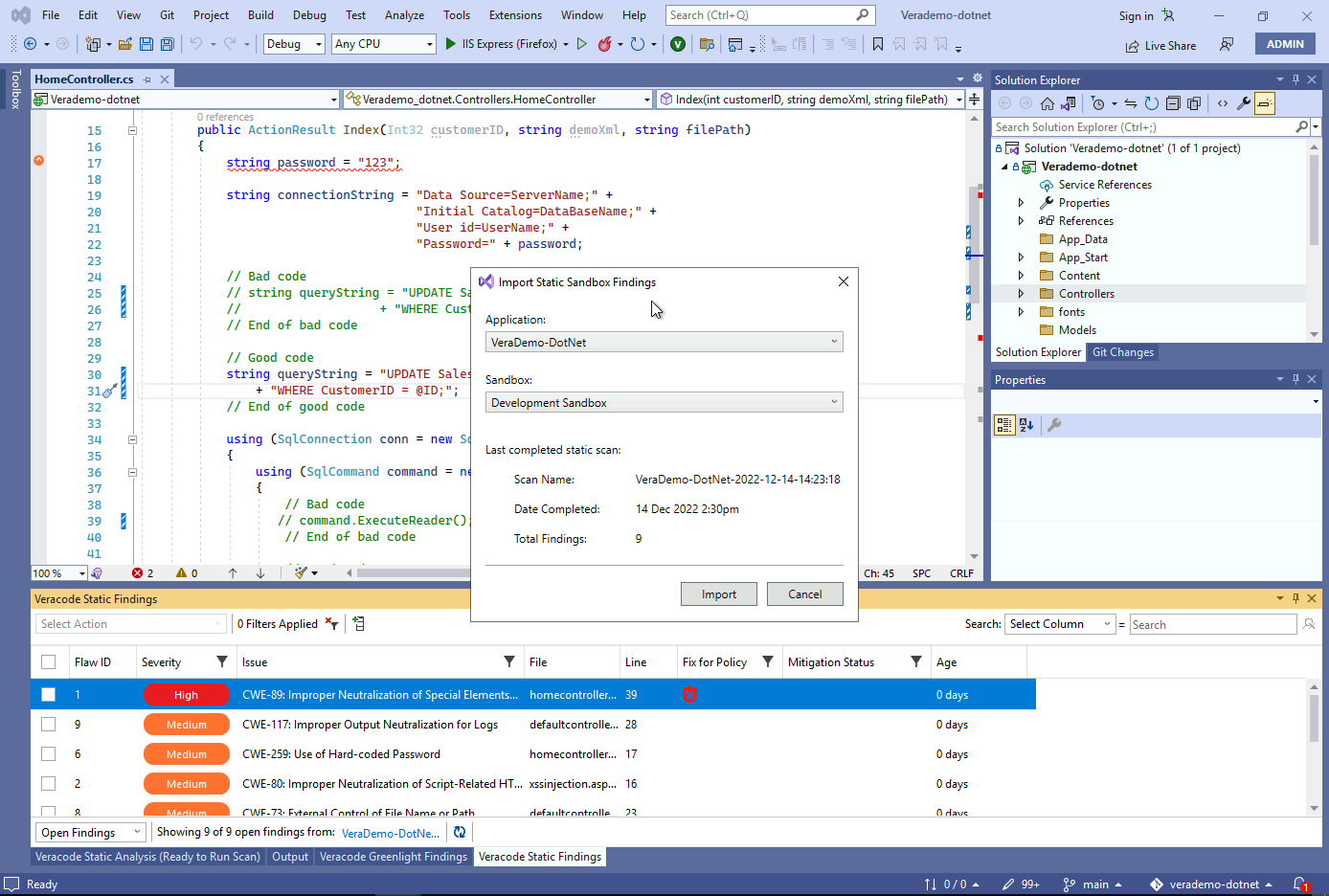1329x896 pixels.
Task: Click the navigate backward arrow in toolbar
Action: [30, 44]
